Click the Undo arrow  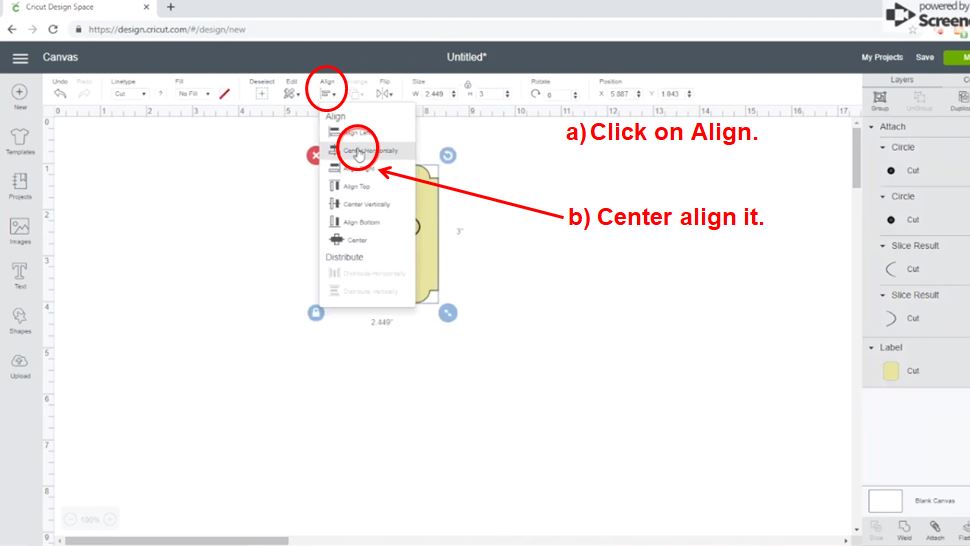coord(60,94)
